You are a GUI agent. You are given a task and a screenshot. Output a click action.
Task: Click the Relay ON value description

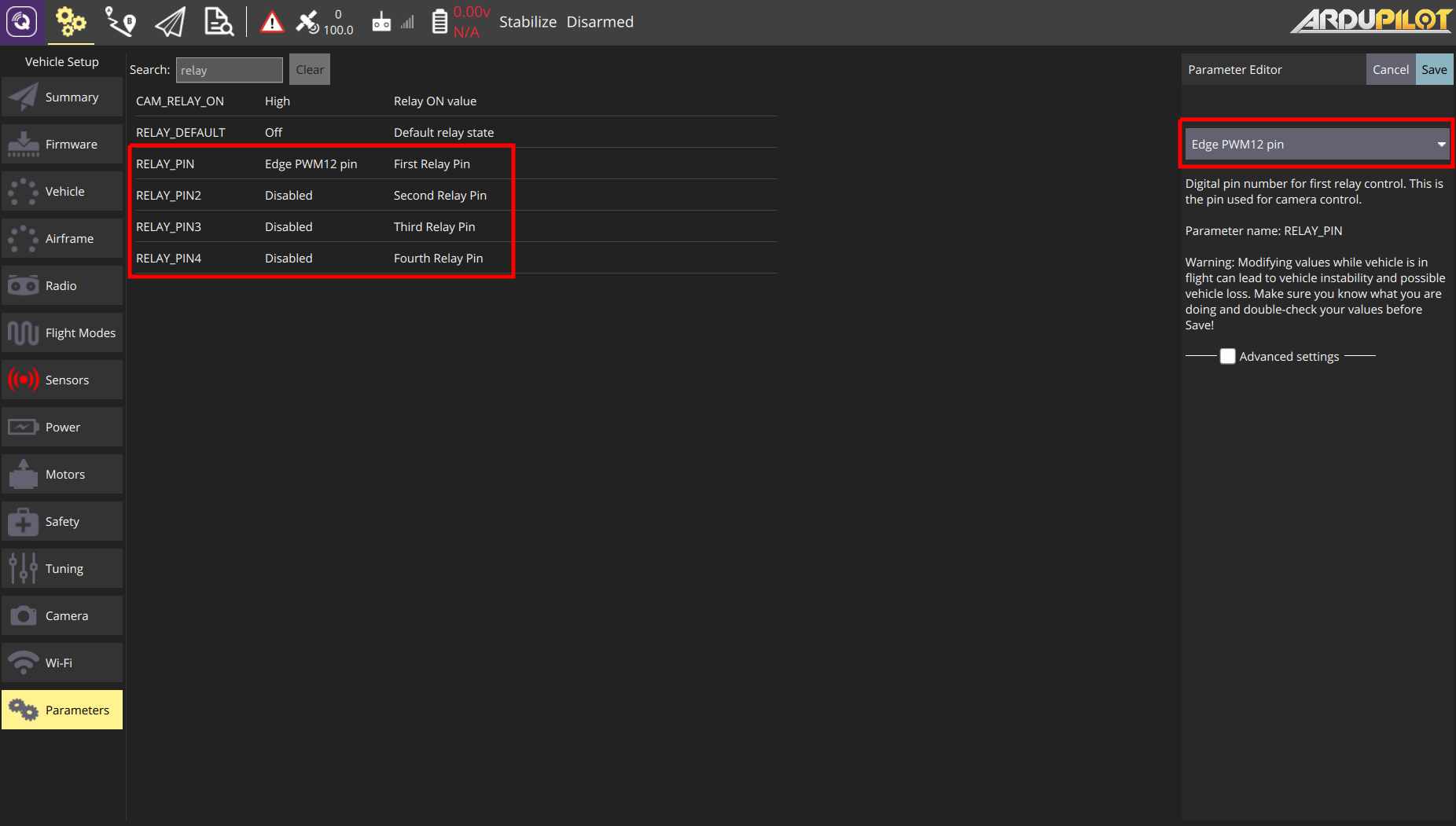tap(435, 101)
